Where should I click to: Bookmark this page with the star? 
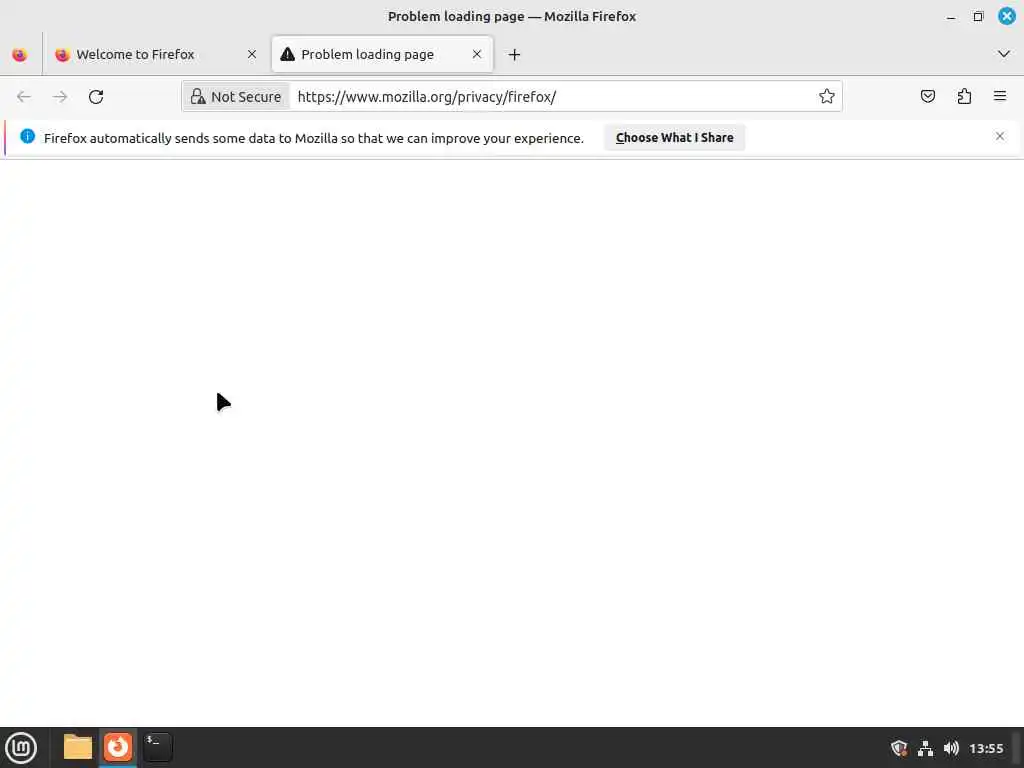click(x=827, y=97)
